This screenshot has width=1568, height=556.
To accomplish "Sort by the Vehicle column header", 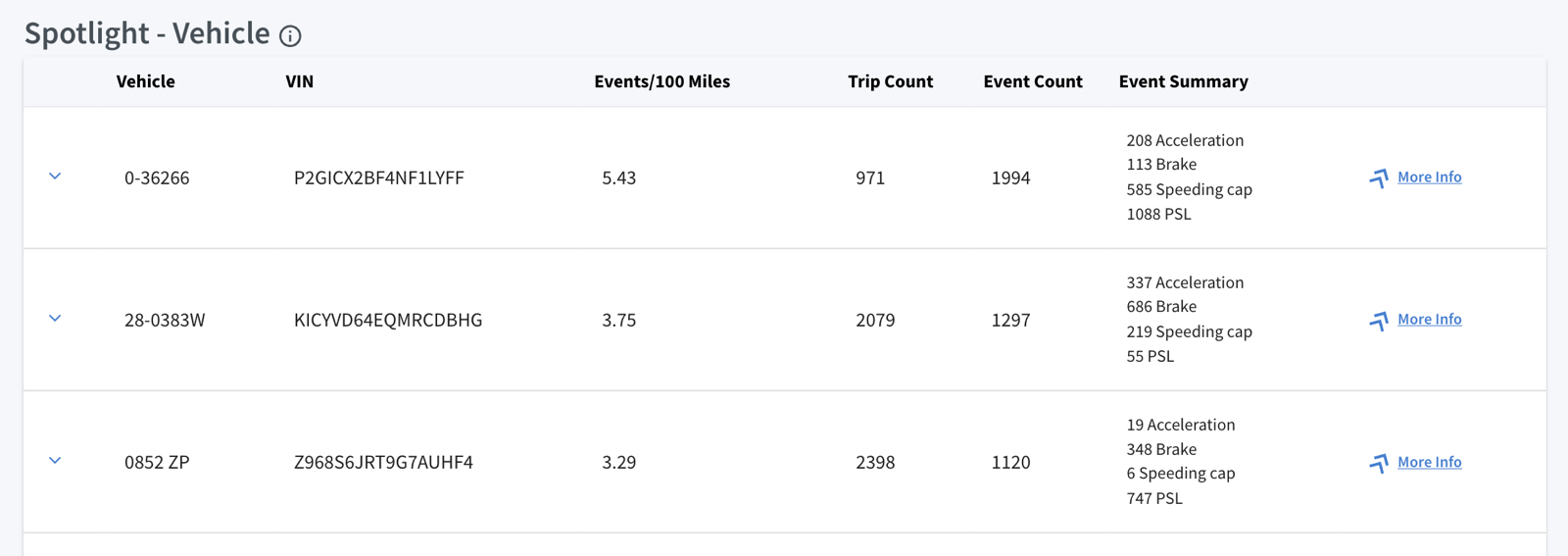I will [x=146, y=81].
